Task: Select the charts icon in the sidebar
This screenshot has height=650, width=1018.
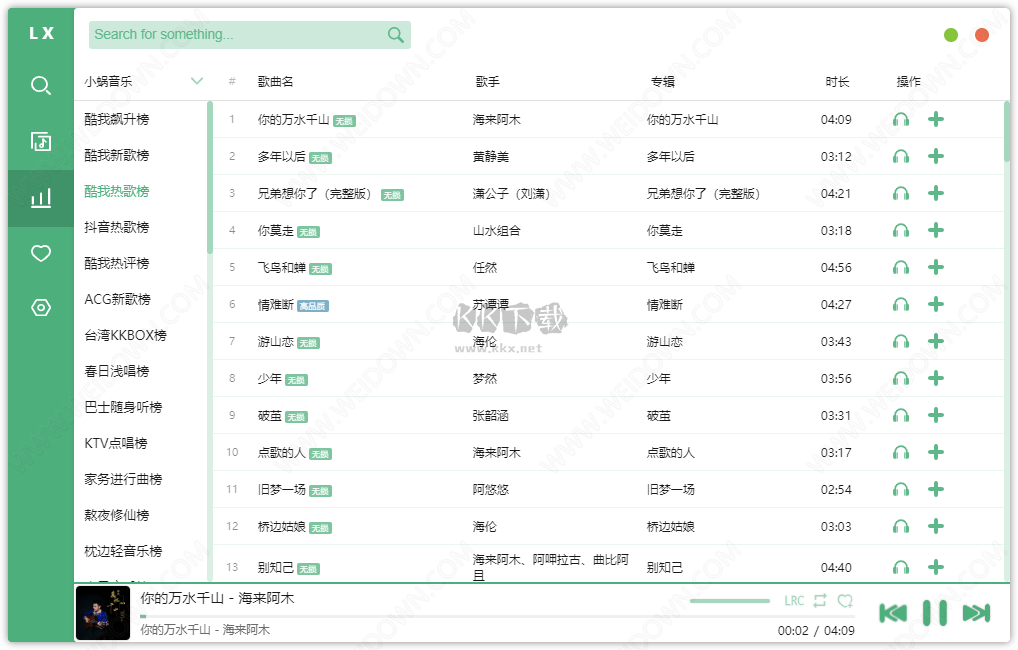Action: pyautogui.click(x=40, y=197)
